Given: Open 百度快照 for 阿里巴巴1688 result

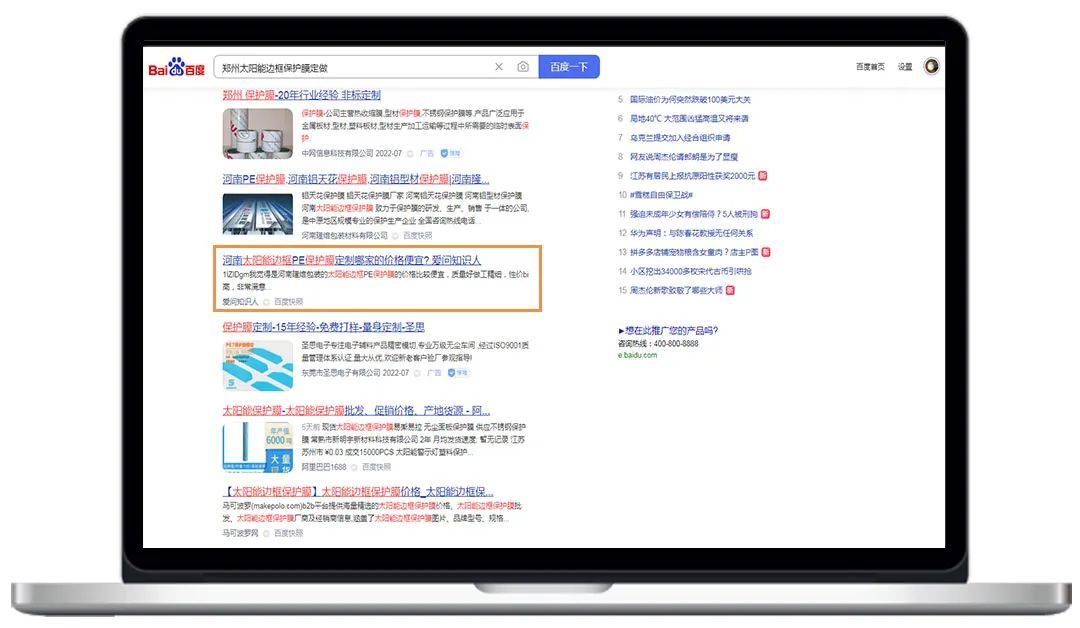Looking at the screenshot, I should click(x=376, y=467).
